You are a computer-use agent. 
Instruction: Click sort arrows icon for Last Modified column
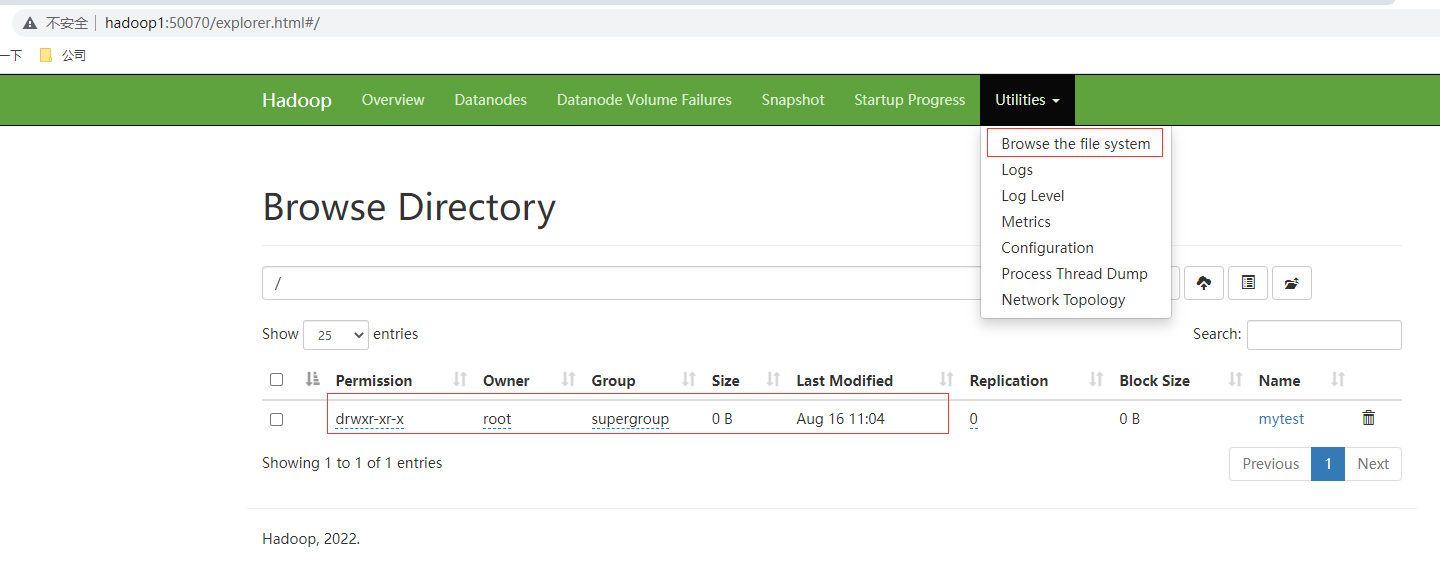[947, 379]
